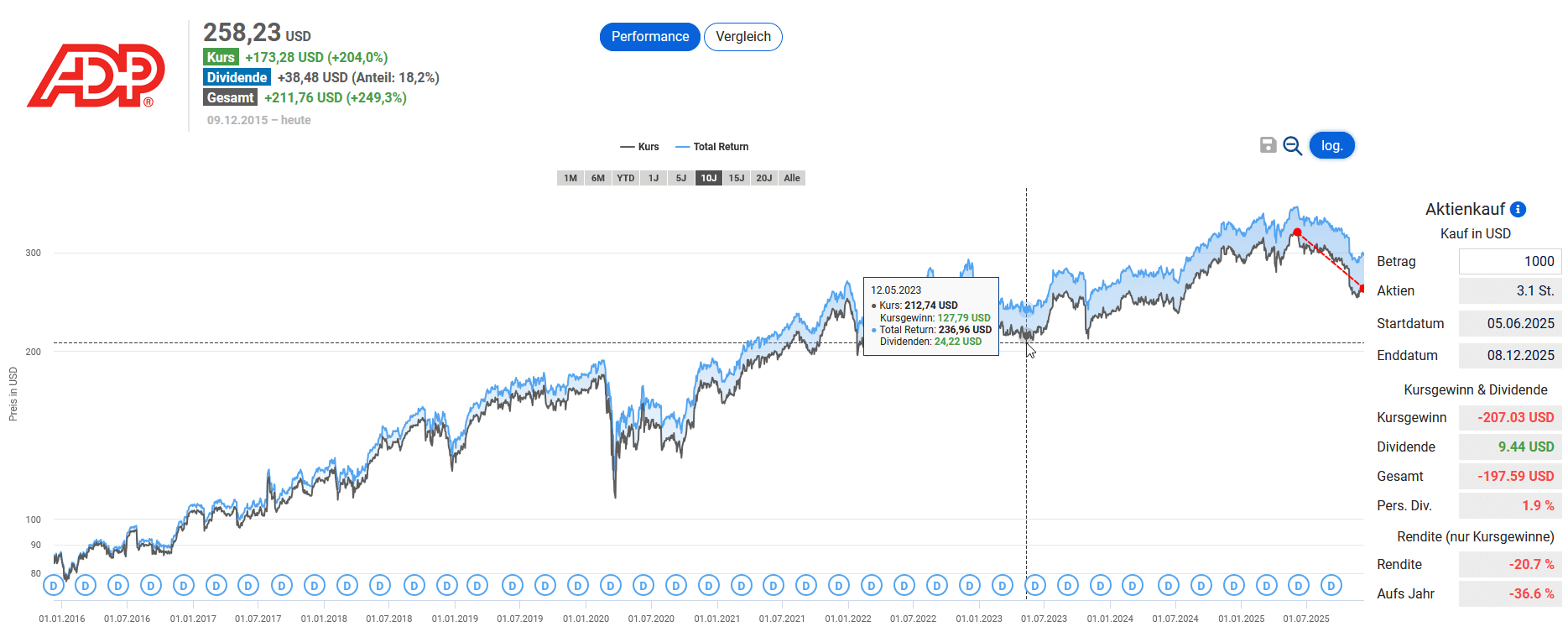Click the first dividend marker near 01.01.2016
Image resolution: width=1568 pixels, height=632 pixels.
point(54,585)
